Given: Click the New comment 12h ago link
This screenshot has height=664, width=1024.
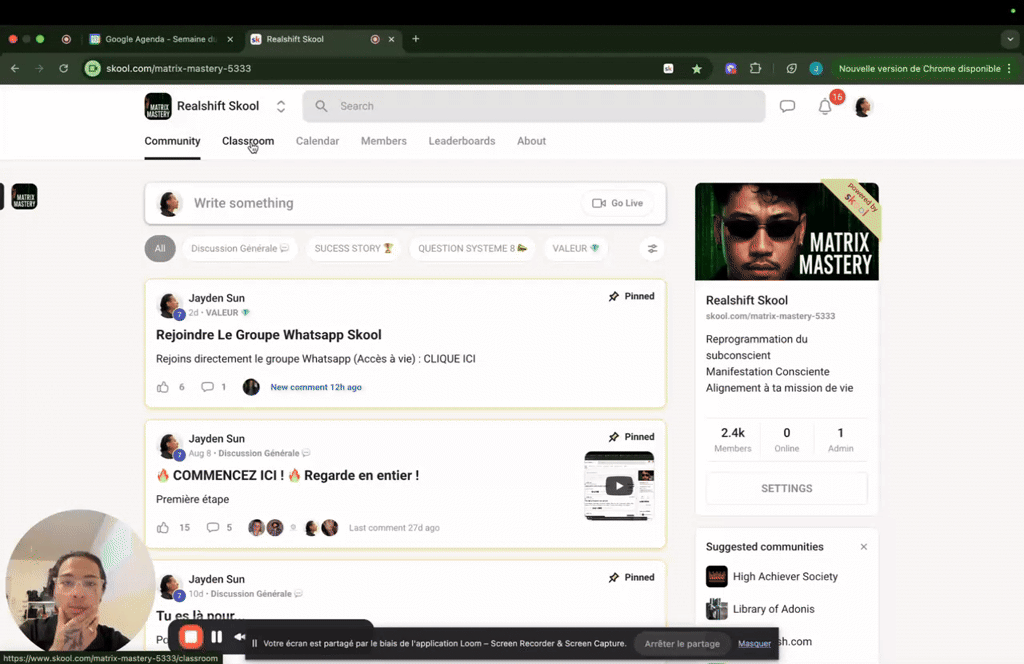Looking at the screenshot, I should tap(316, 387).
